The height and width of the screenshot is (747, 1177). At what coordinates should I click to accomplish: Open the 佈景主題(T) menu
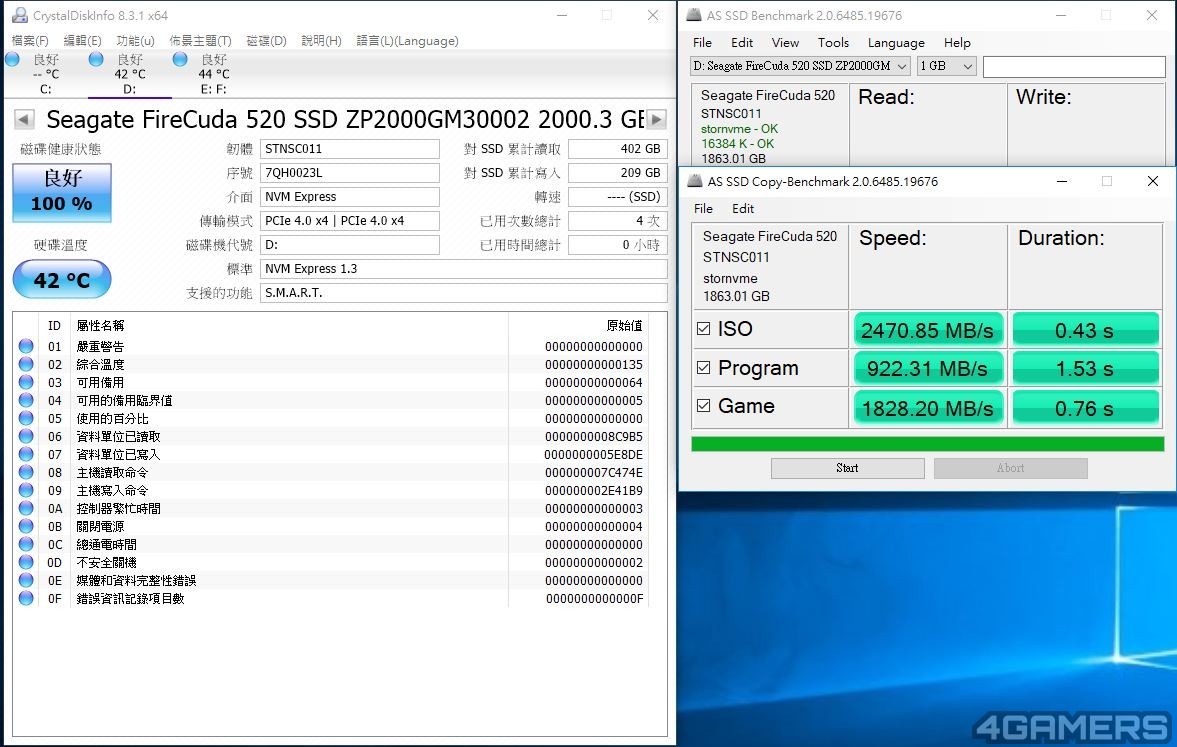pos(200,41)
